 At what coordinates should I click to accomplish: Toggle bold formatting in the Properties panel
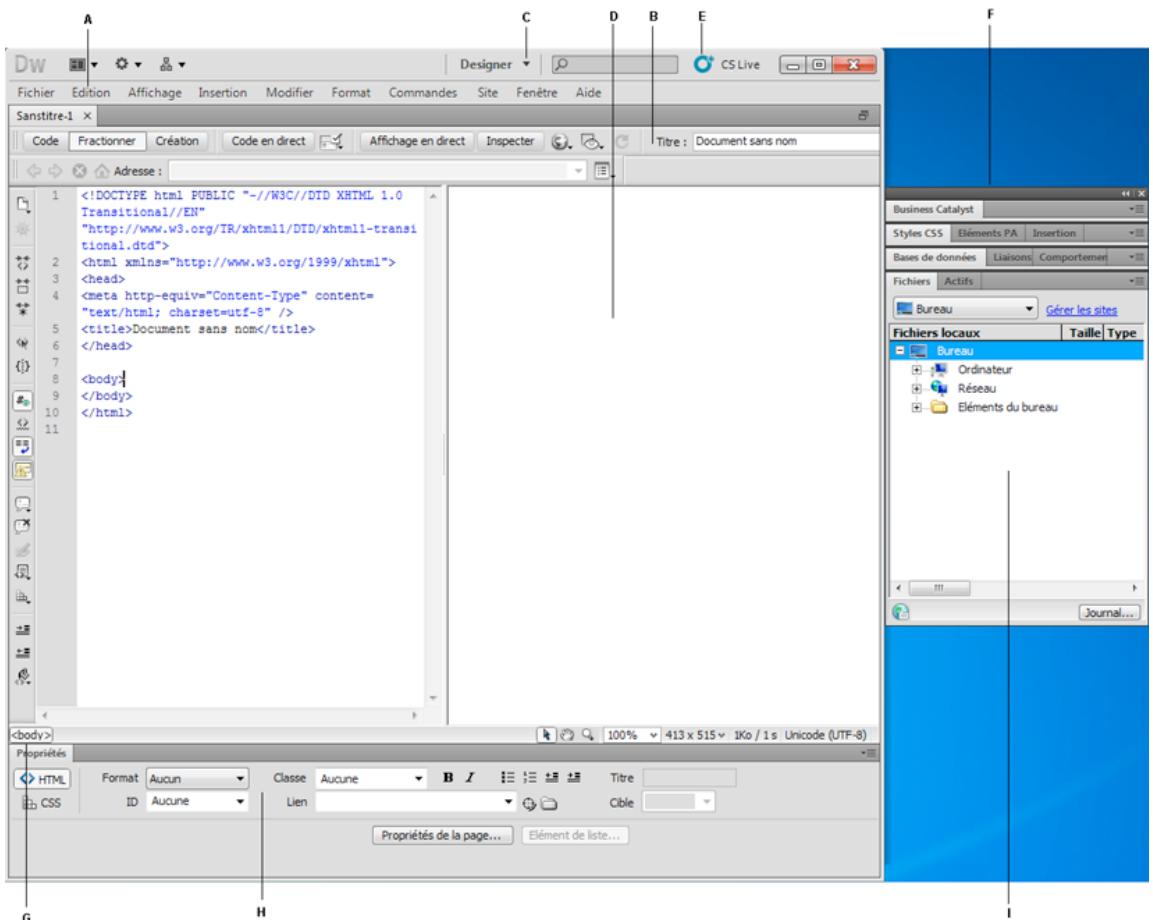click(448, 778)
